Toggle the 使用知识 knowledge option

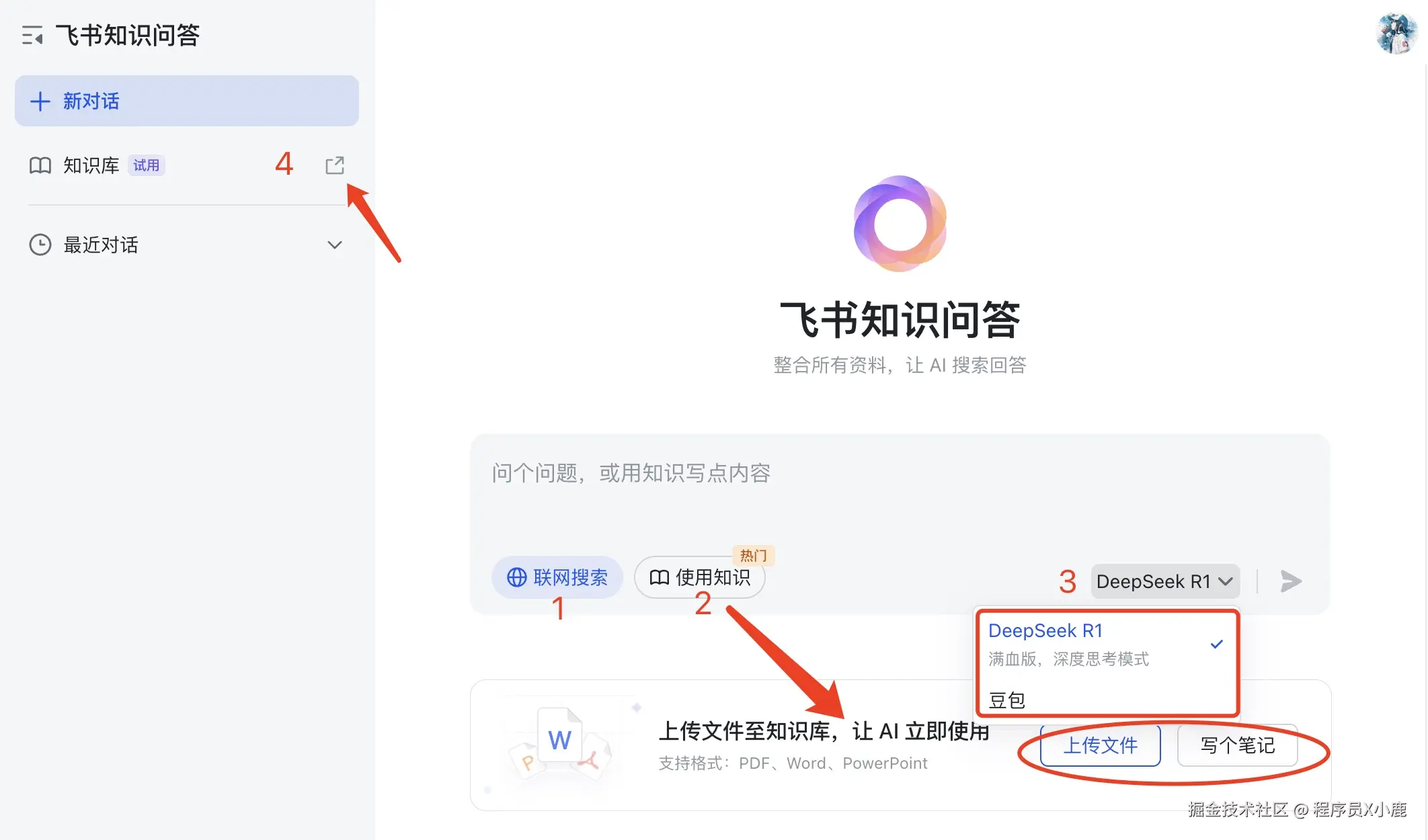coord(699,577)
